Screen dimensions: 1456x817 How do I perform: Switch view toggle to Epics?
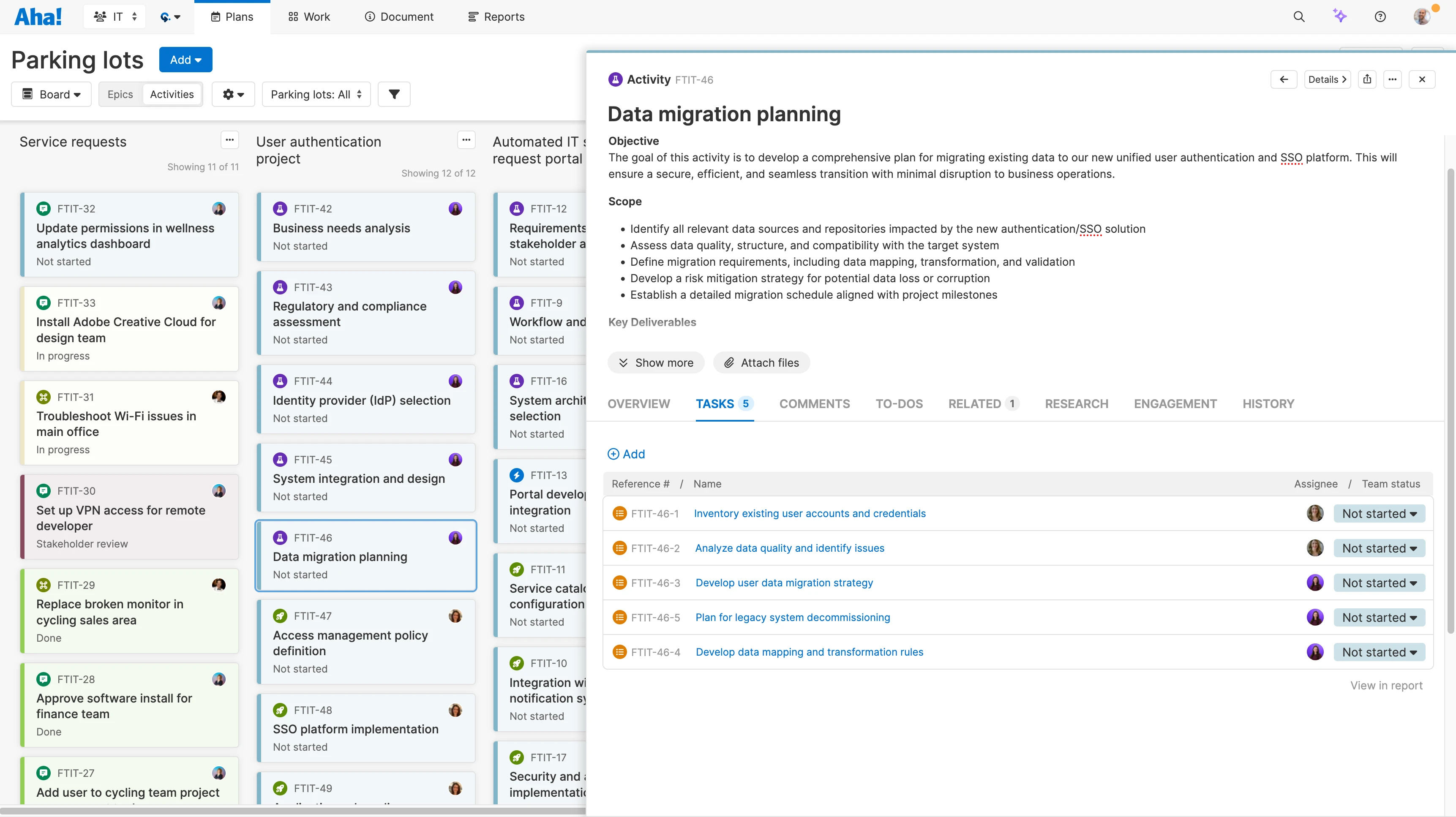pyautogui.click(x=120, y=94)
